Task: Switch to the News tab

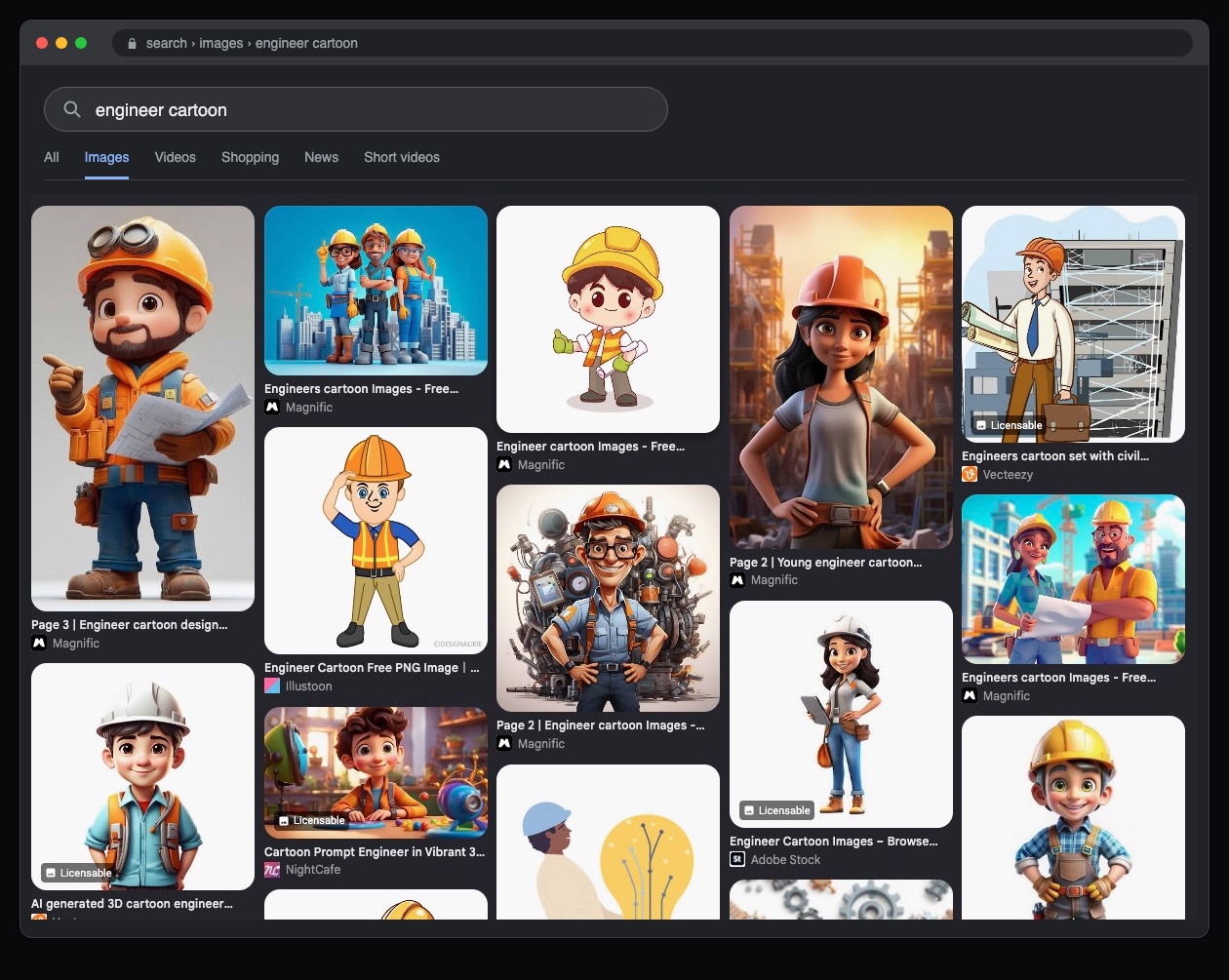Action: tap(321, 157)
